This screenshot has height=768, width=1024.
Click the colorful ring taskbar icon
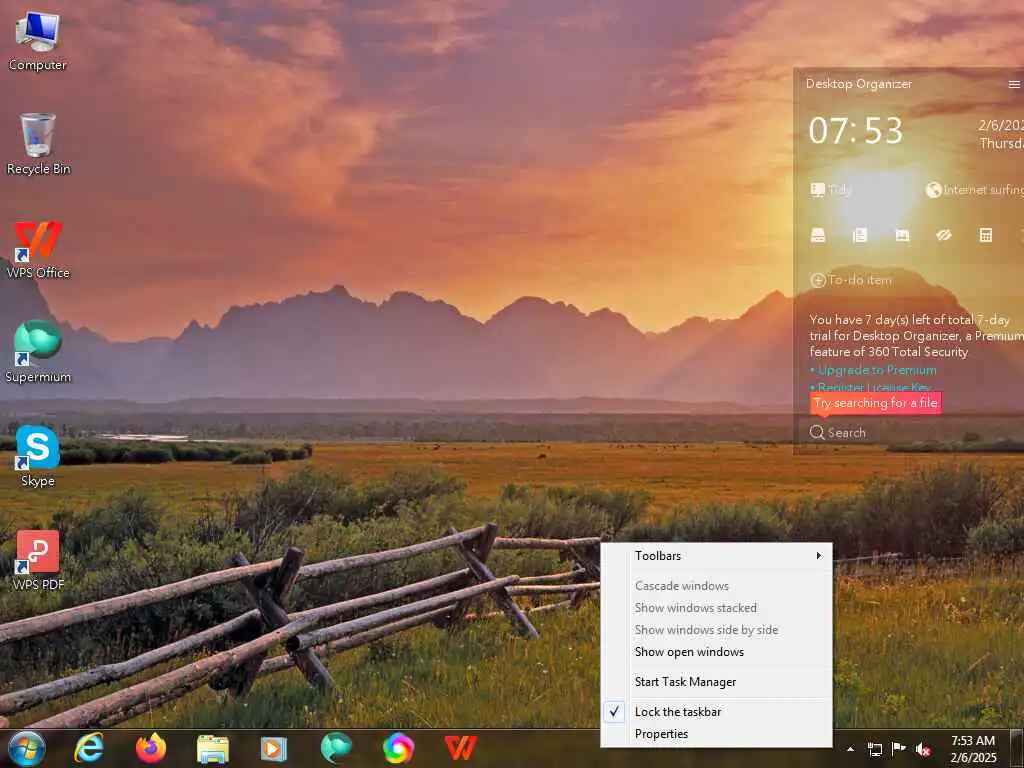tap(398, 748)
